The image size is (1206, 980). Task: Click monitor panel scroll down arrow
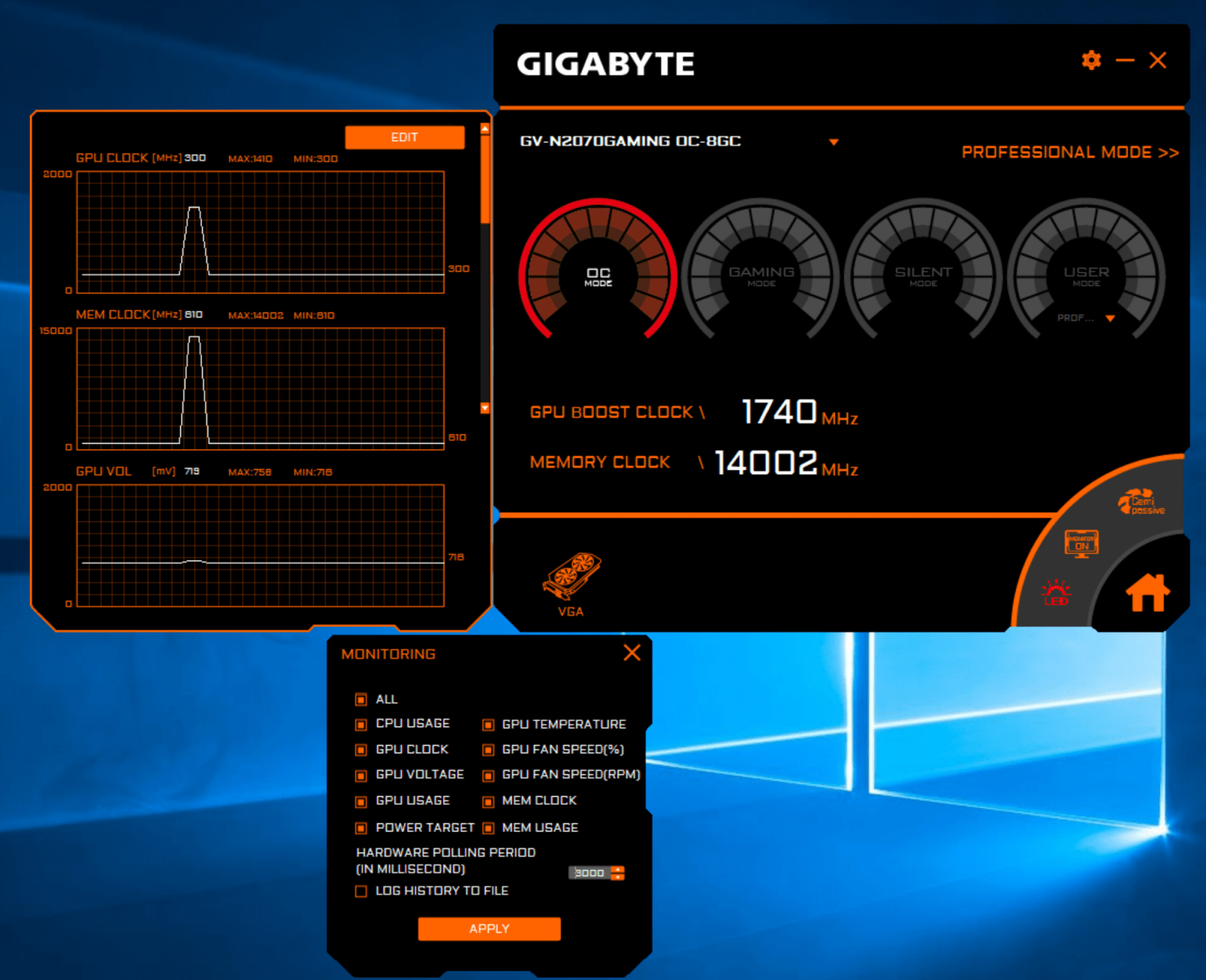pos(485,408)
